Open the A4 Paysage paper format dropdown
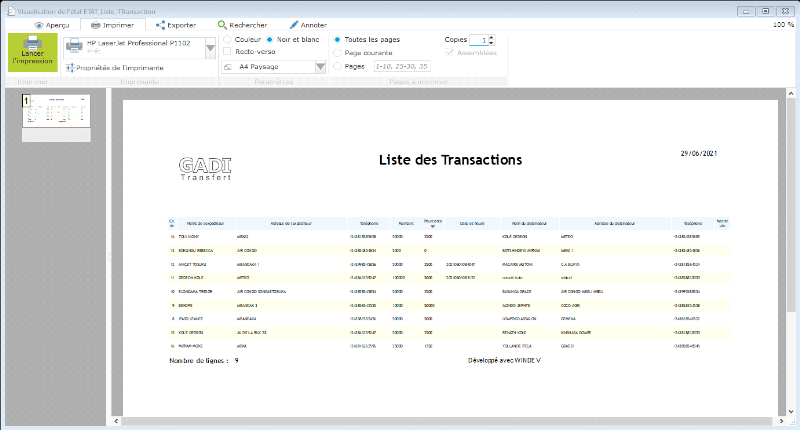This screenshot has height=430, width=800. 320,66
